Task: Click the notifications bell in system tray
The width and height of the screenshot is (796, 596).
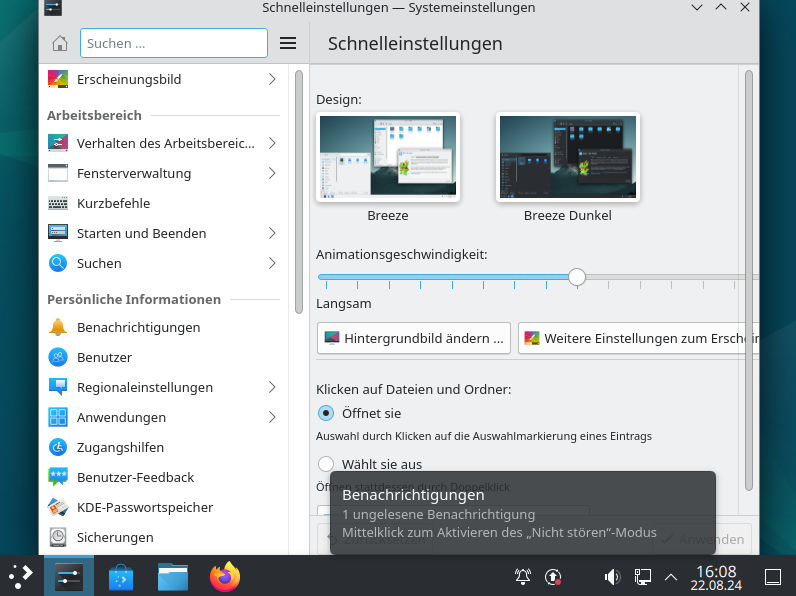Action: 523,577
